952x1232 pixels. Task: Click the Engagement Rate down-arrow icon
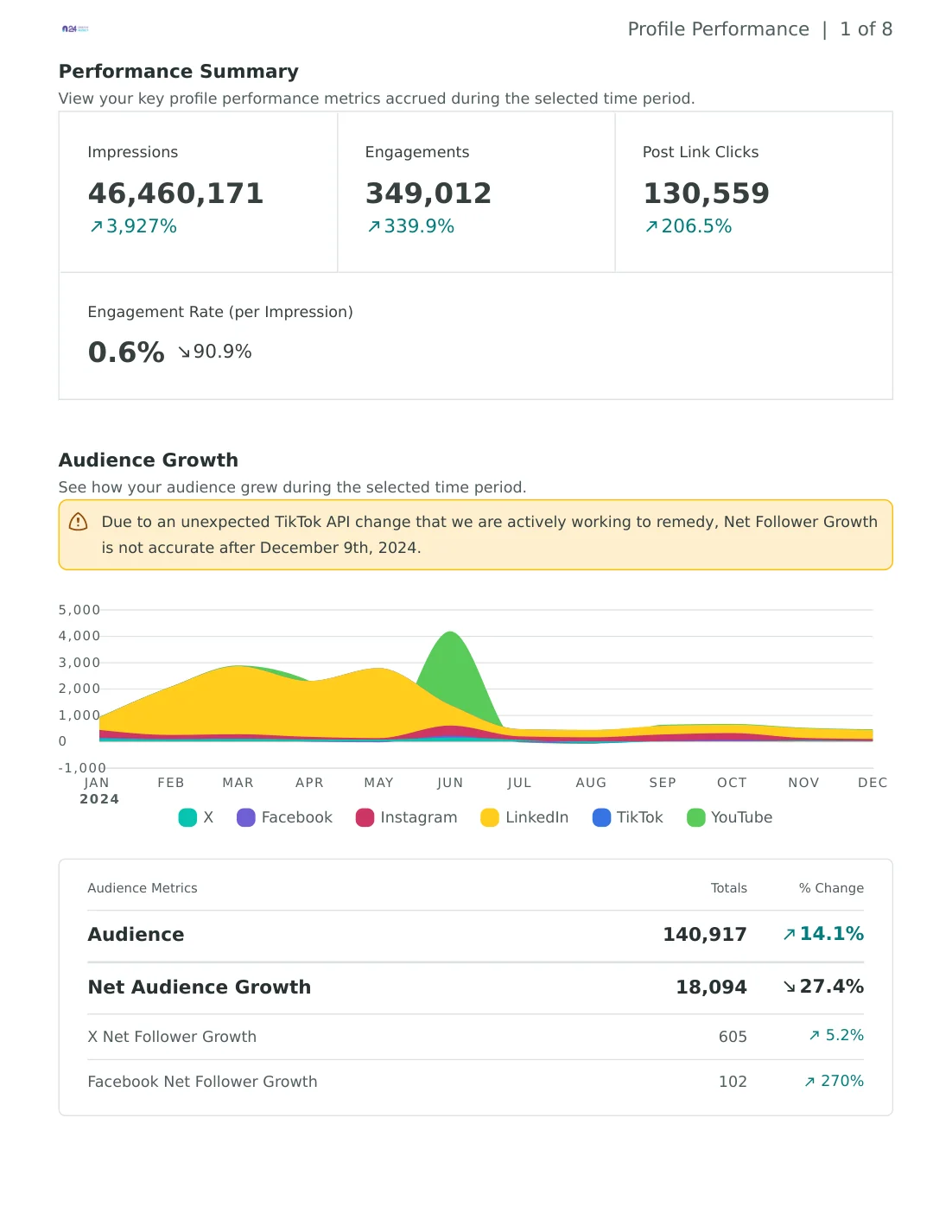184,352
